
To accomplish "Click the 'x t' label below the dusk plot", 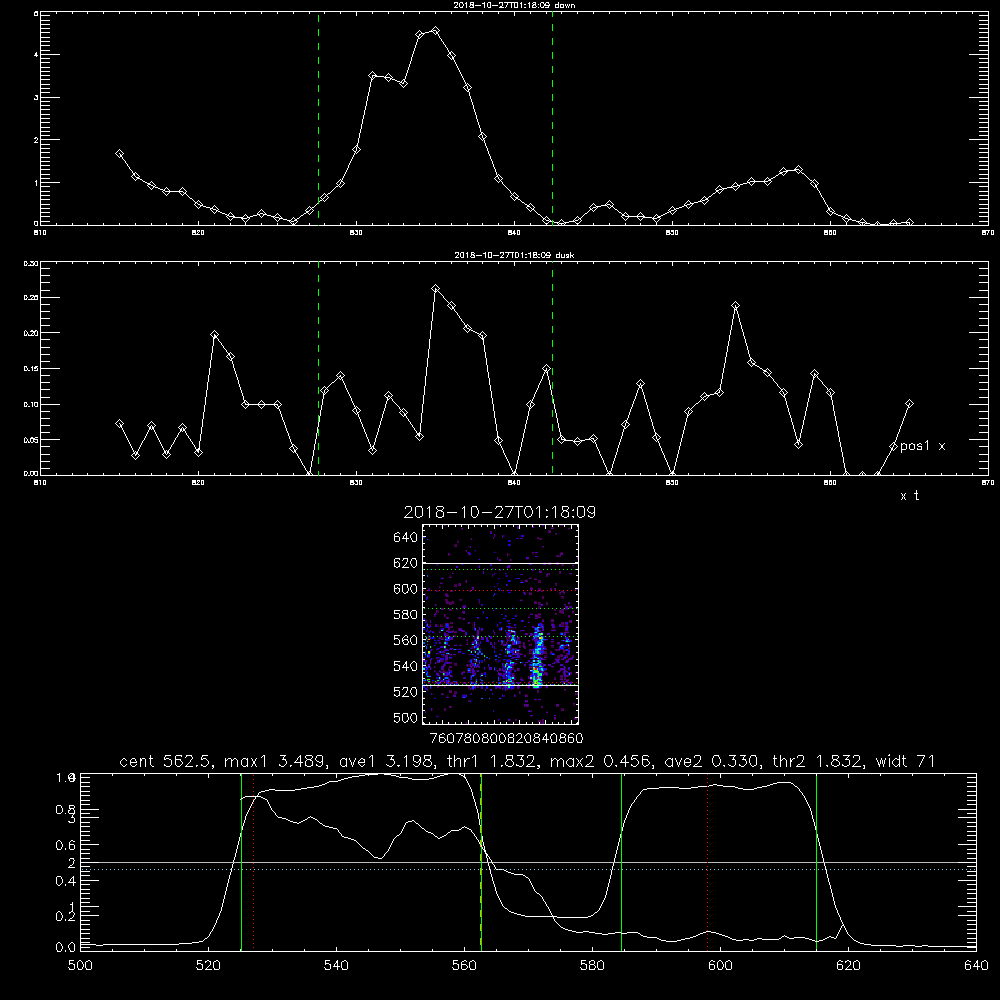I will coord(909,496).
